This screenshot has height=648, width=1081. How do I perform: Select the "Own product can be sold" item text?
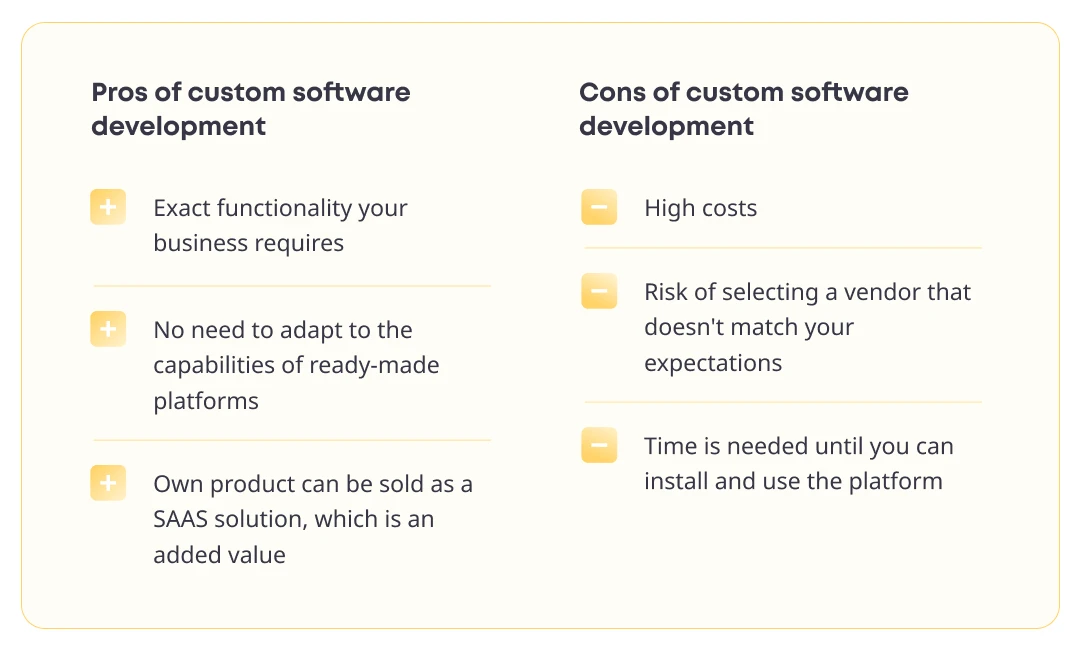tap(313, 519)
